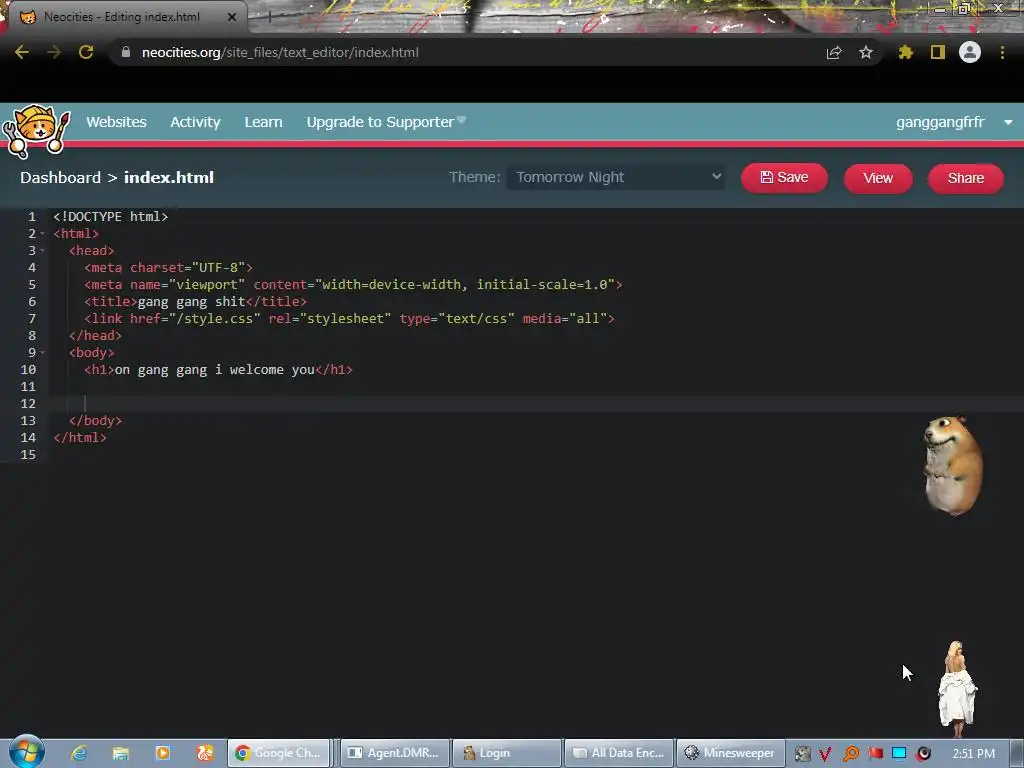Click the '/style.css' href value
1024x768 pixels.
[214, 319]
